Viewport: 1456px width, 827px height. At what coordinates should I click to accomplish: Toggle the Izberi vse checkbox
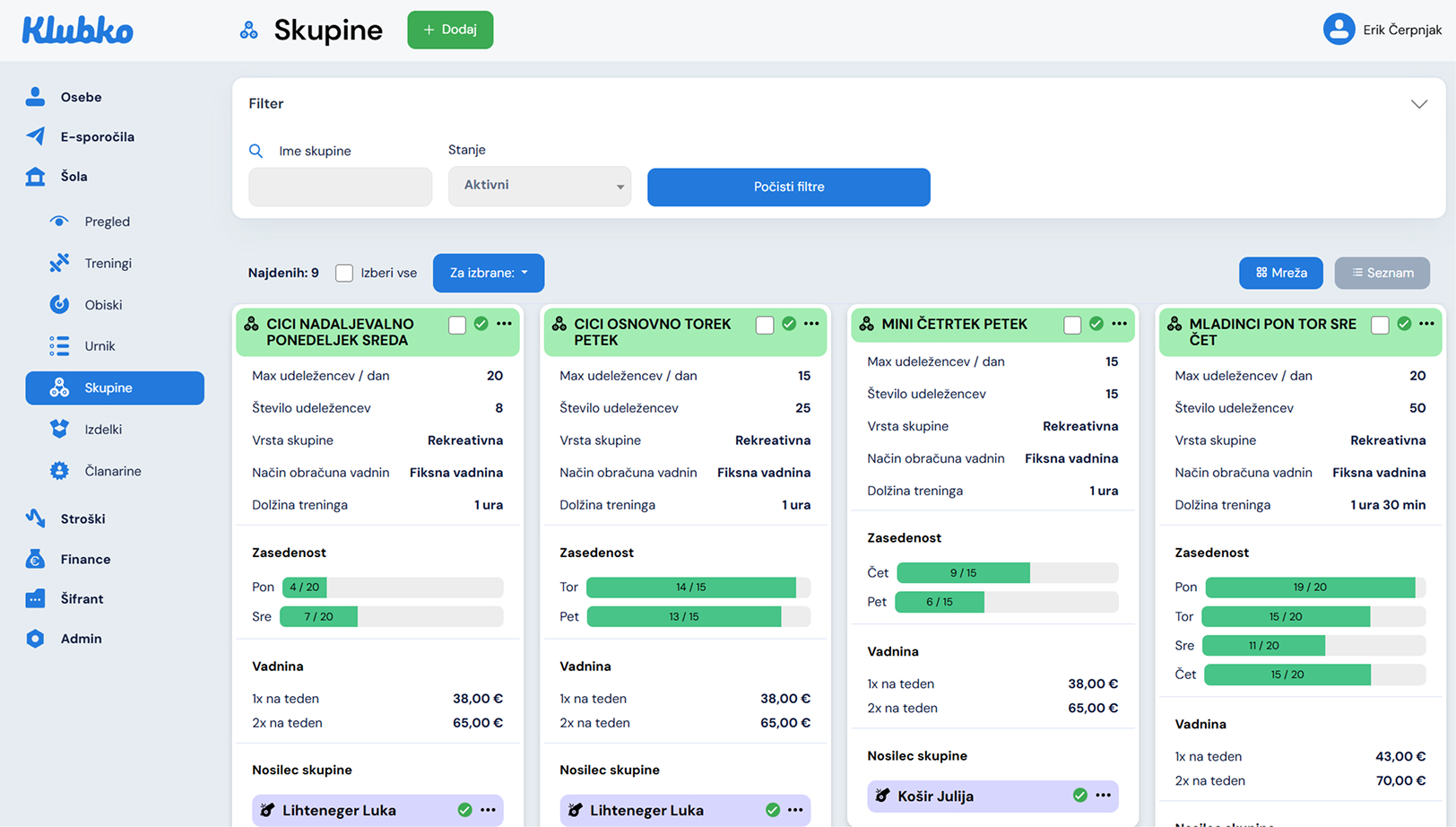pyautogui.click(x=344, y=273)
